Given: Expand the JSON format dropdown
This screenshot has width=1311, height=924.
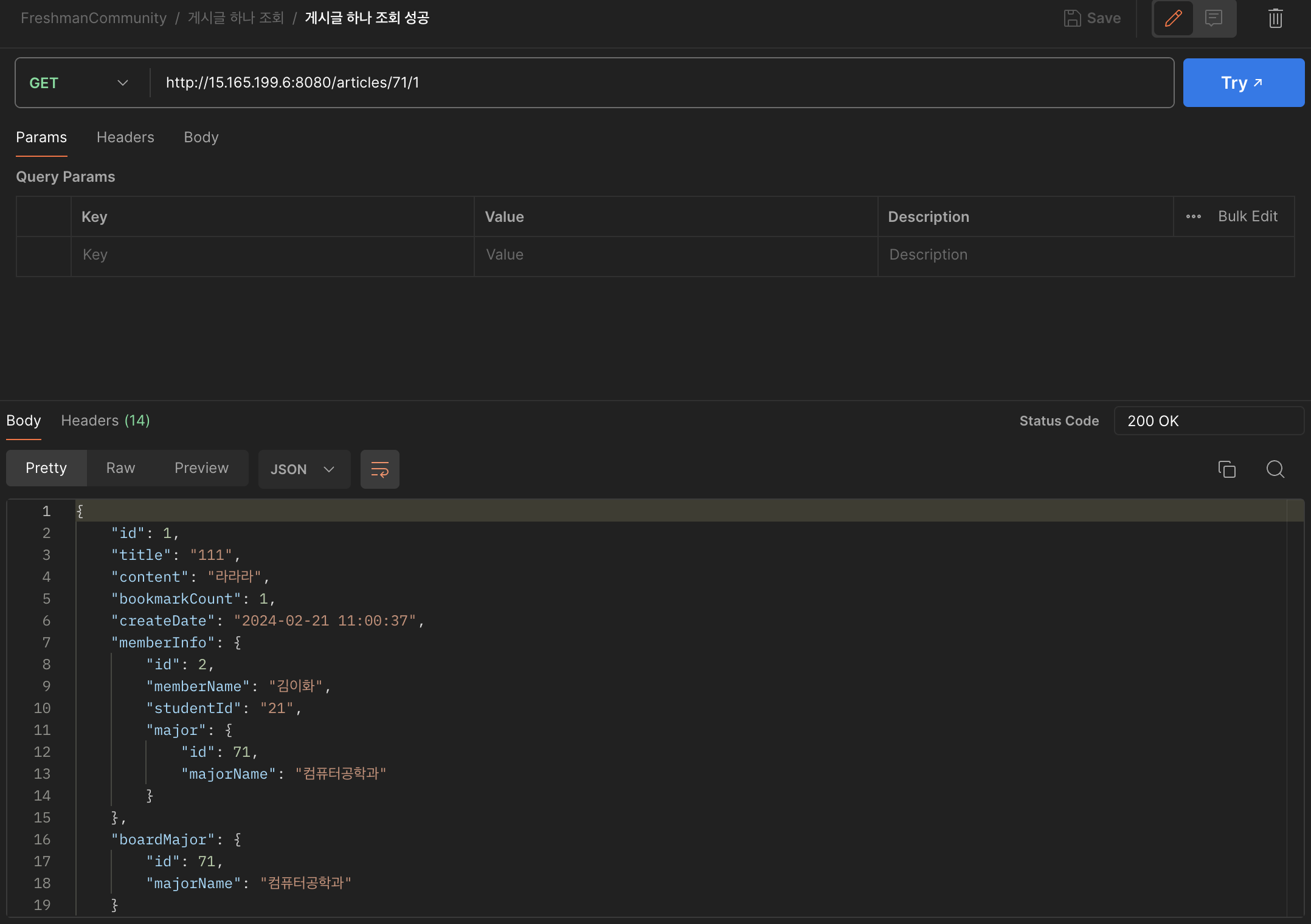Looking at the screenshot, I should [x=303, y=469].
